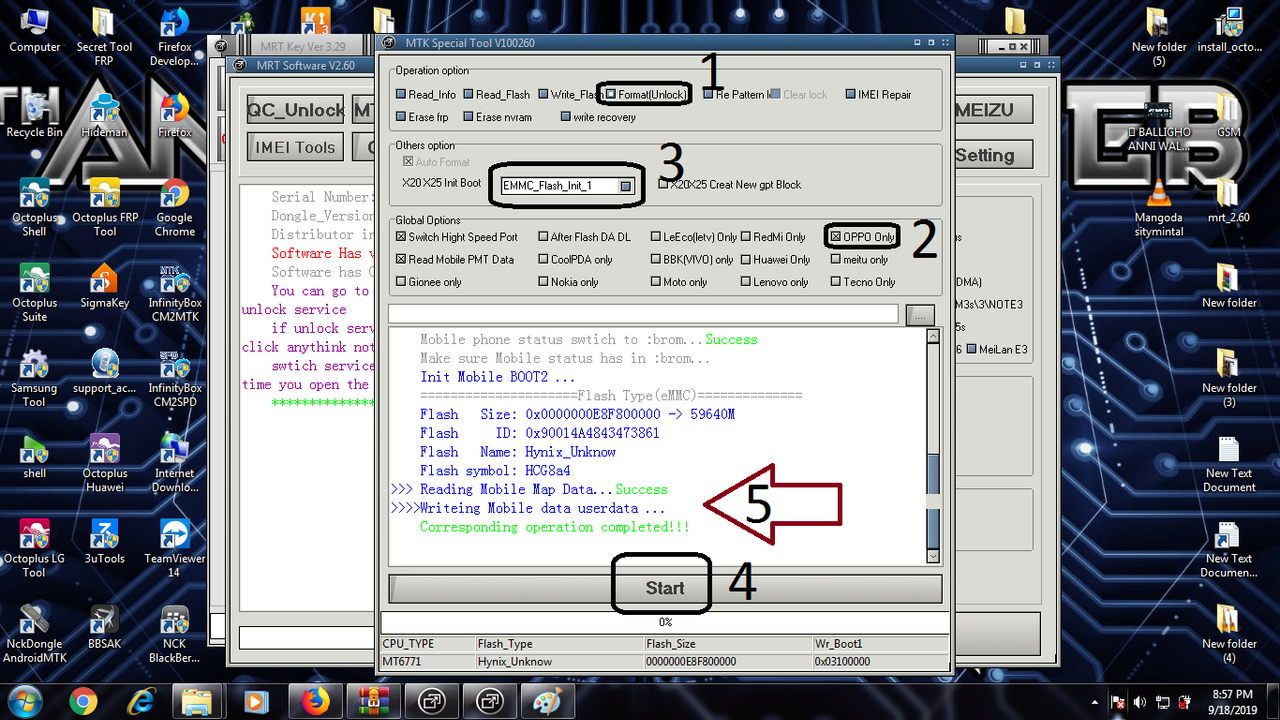The height and width of the screenshot is (720, 1280).
Task: Open IMEI Tools in MRT Software window
Action: [295, 147]
